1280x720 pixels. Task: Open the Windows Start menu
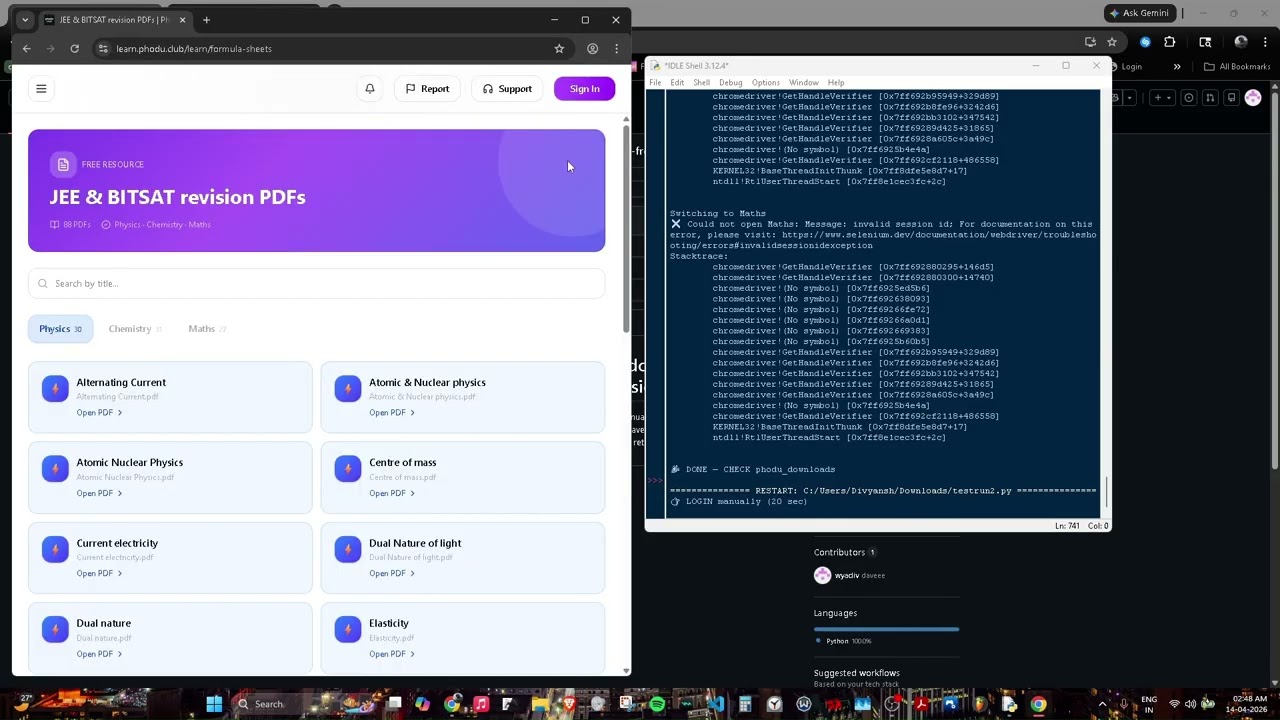tap(213, 704)
